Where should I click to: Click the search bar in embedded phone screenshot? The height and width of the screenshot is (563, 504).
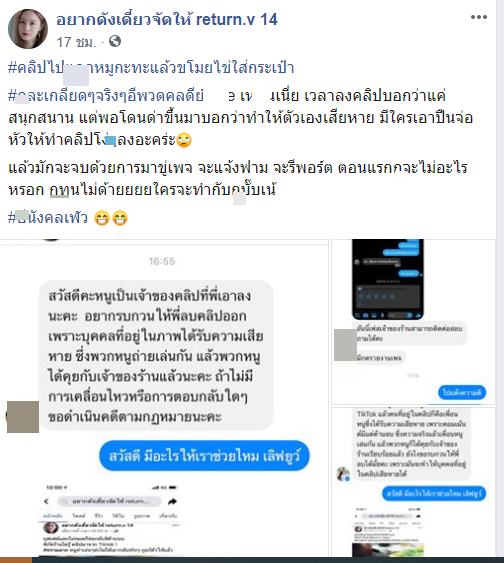(x=109, y=501)
